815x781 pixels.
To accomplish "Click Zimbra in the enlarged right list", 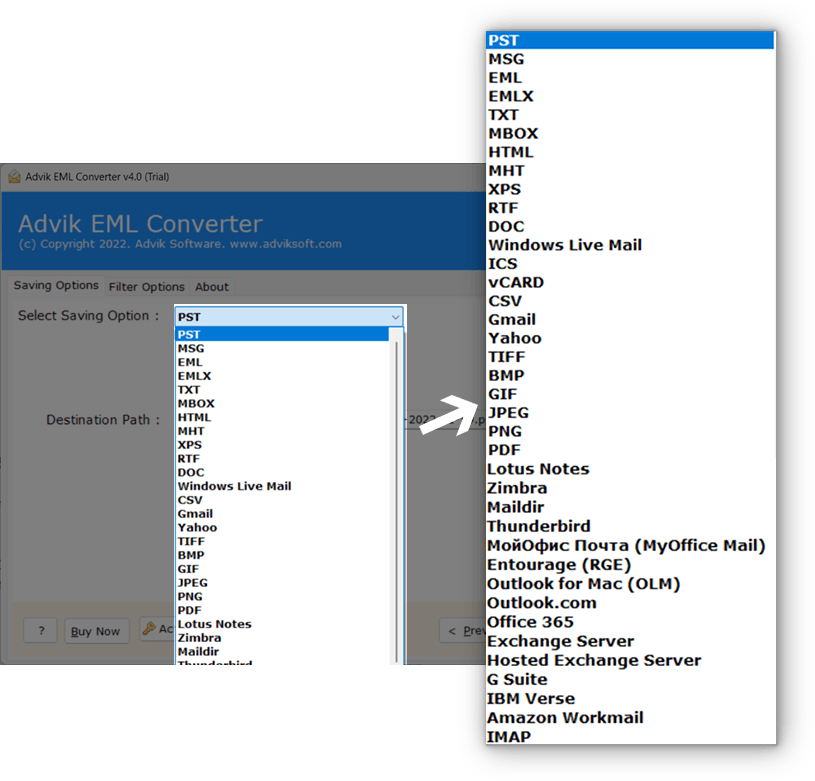I will point(630,488).
